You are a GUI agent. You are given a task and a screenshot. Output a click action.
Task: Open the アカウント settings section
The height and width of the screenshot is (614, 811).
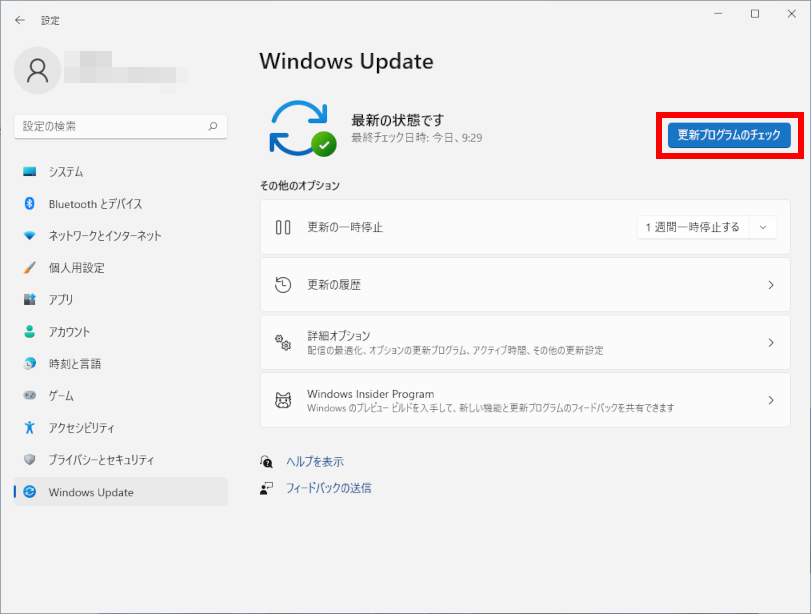pos(69,332)
